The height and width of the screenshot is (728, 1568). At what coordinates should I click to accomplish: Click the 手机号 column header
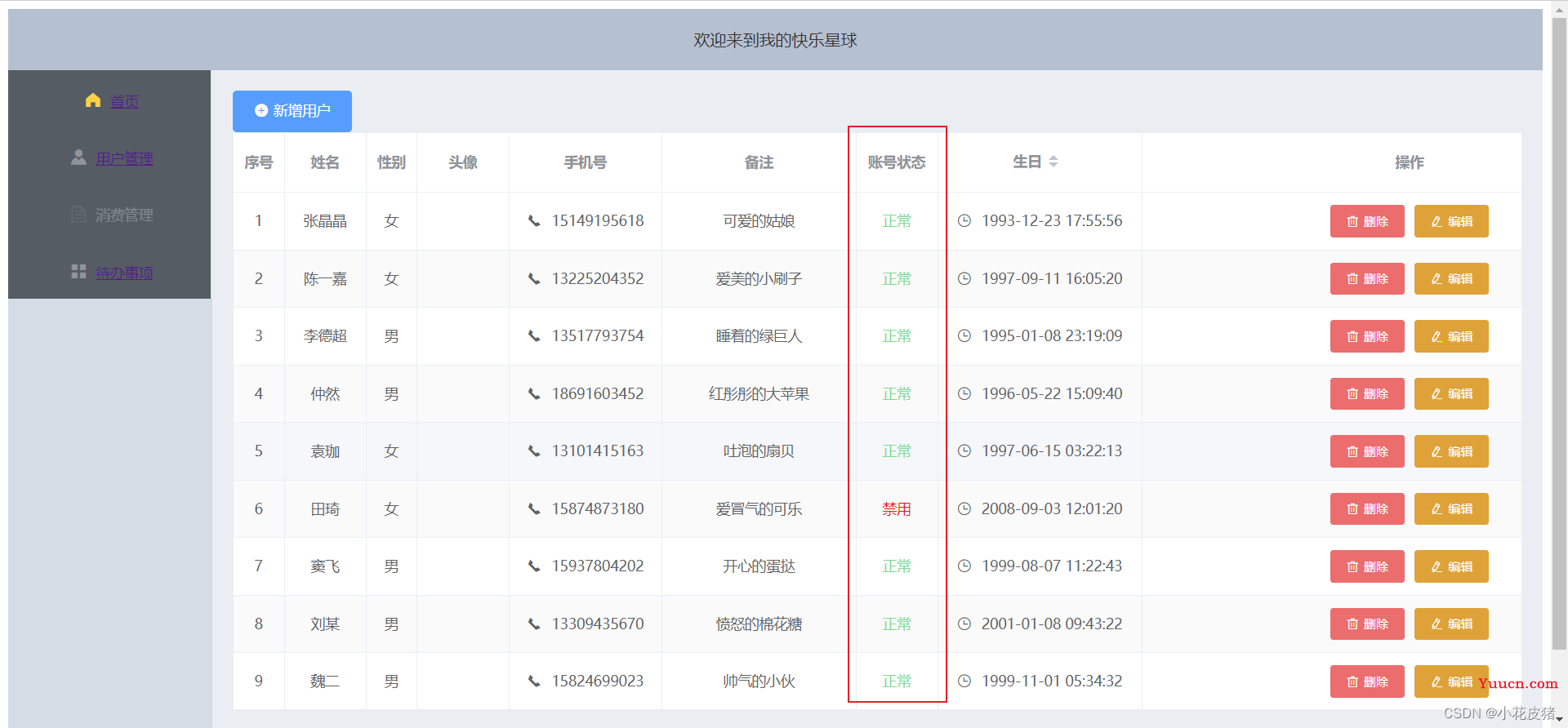coord(586,162)
